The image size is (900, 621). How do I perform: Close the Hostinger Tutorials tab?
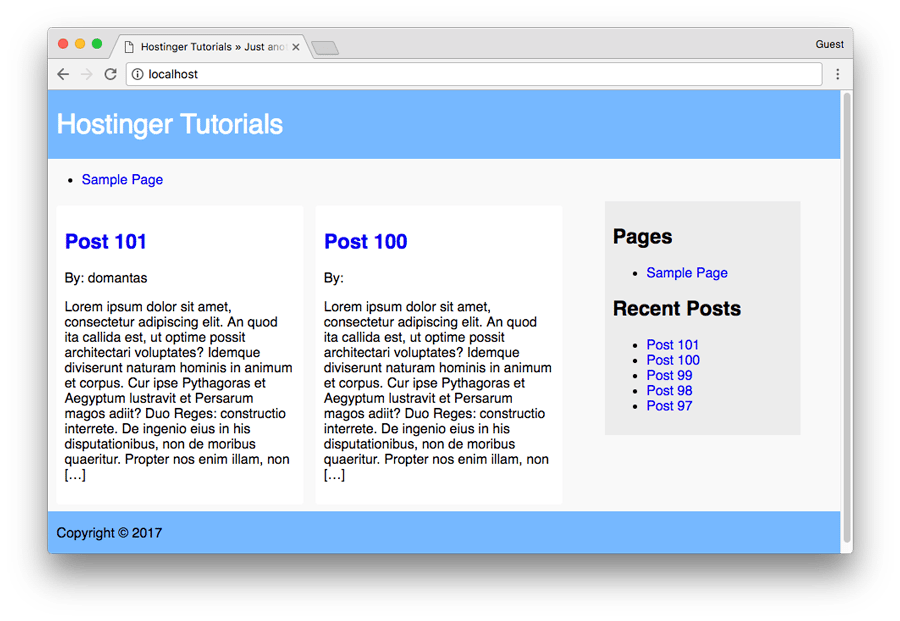coord(296,47)
